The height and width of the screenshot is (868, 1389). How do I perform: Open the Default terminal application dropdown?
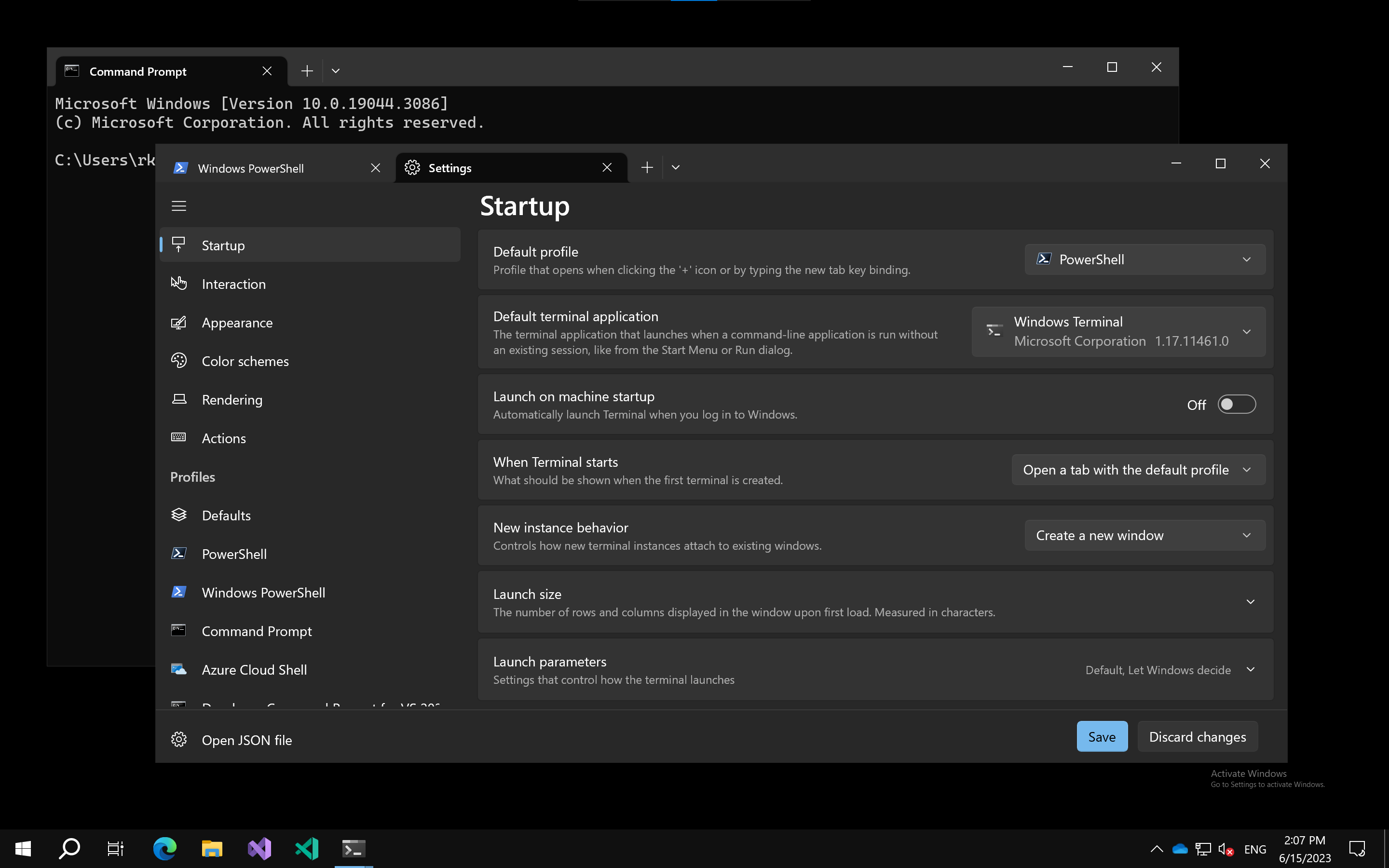click(x=1118, y=331)
